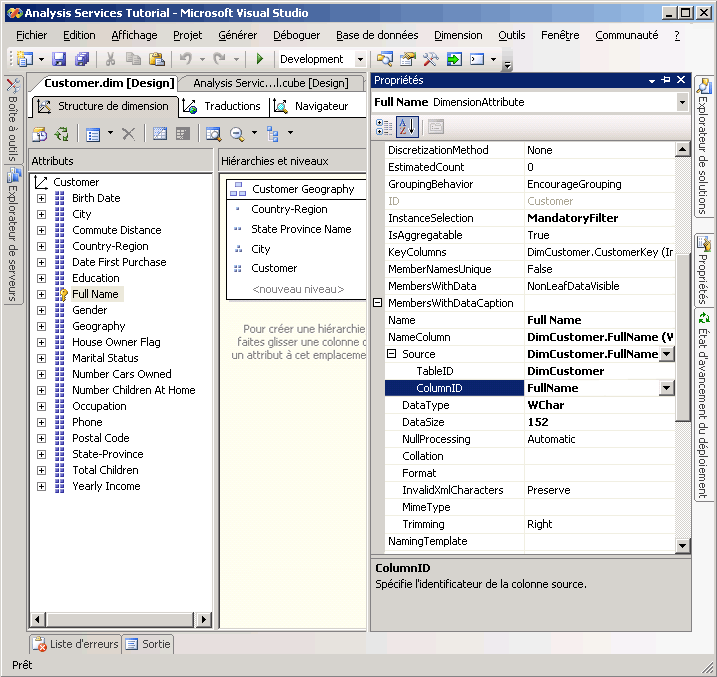Click the green Start debugging arrow

click(x=260, y=59)
